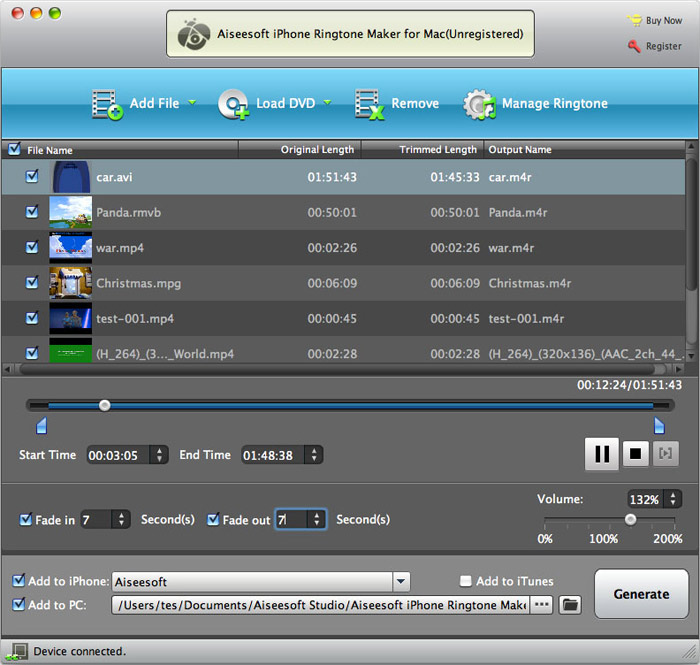
Task: Click the Add to PC path field
Action: coord(320,605)
